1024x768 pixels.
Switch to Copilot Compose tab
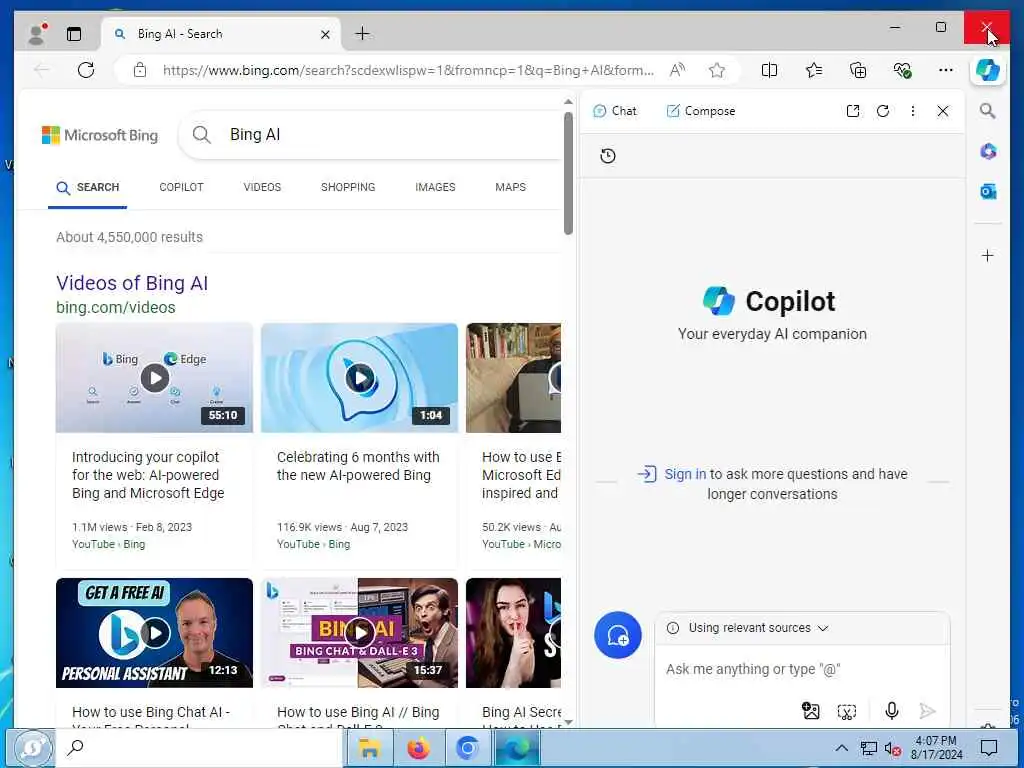coord(701,111)
